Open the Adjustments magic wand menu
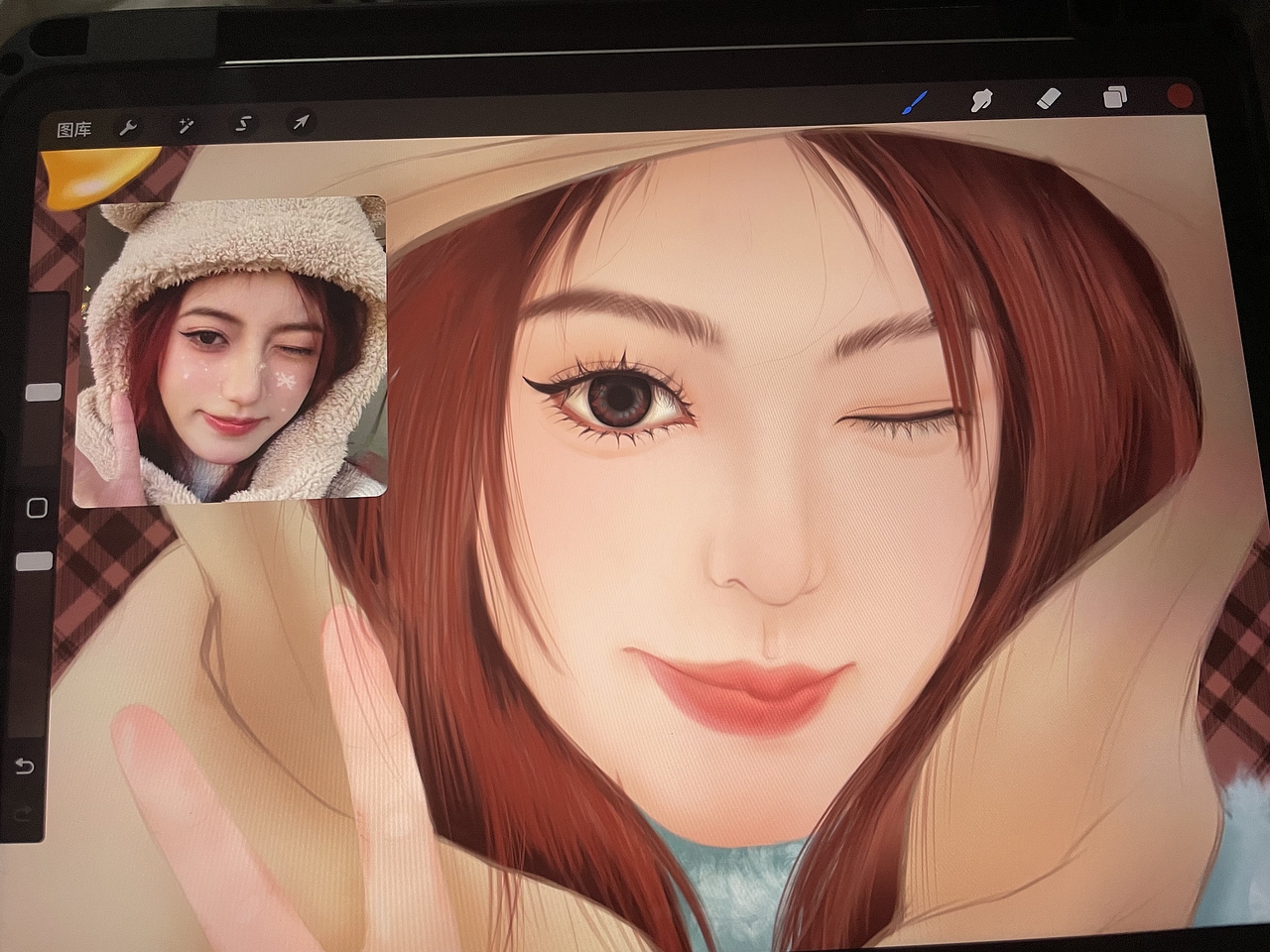The width and height of the screenshot is (1270, 952). pyautogui.click(x=186, y=125)
